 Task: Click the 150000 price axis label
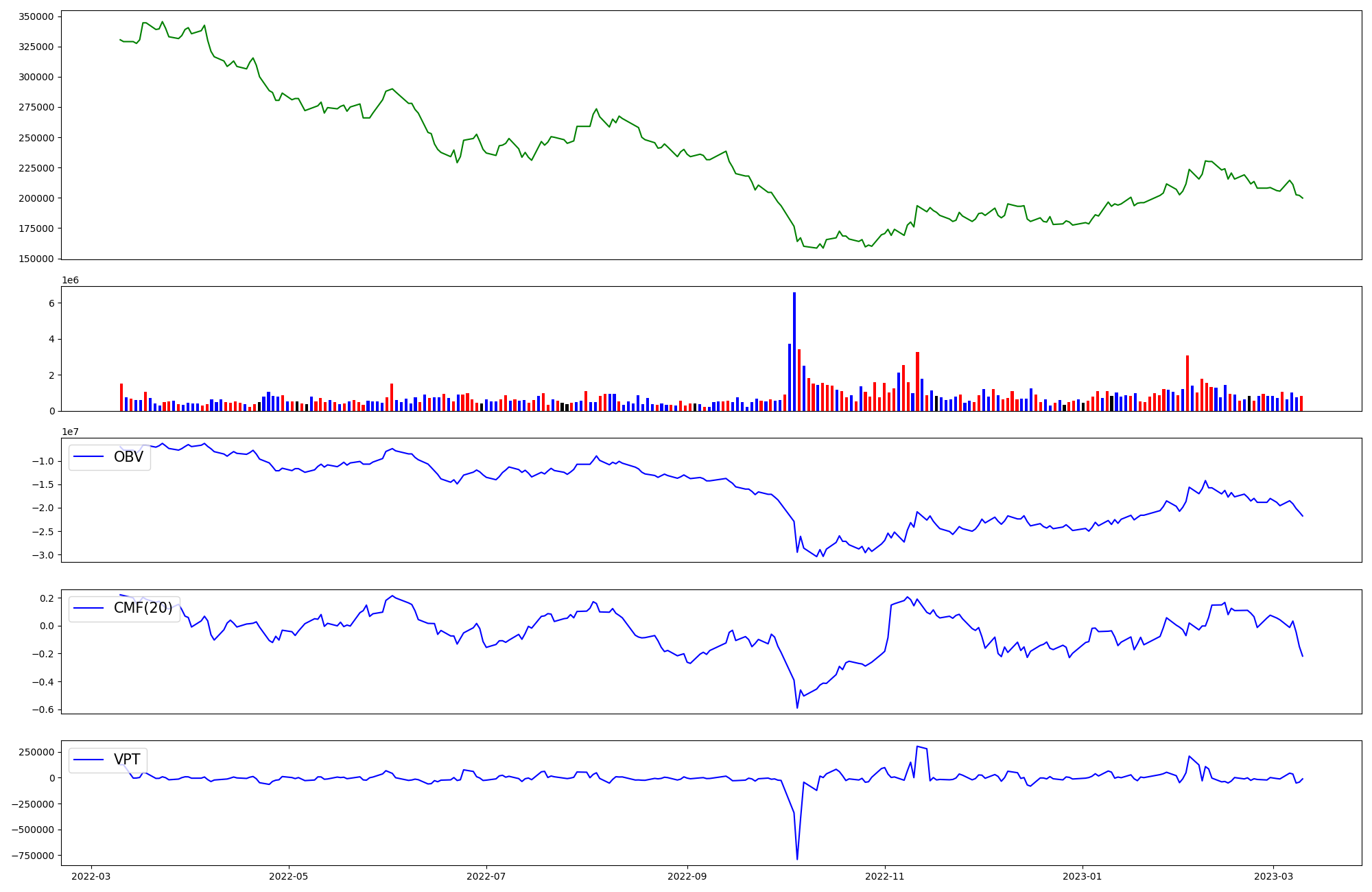[x=37, y=259]
